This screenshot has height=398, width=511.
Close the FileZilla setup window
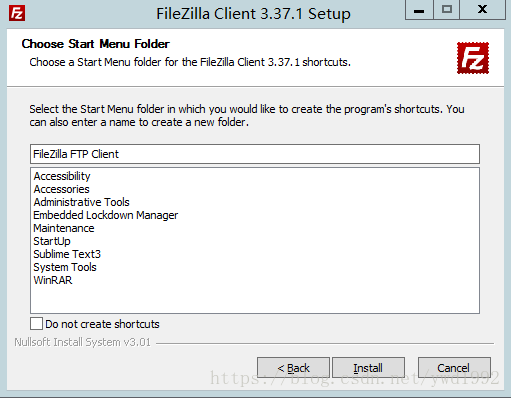pos(482,10)
